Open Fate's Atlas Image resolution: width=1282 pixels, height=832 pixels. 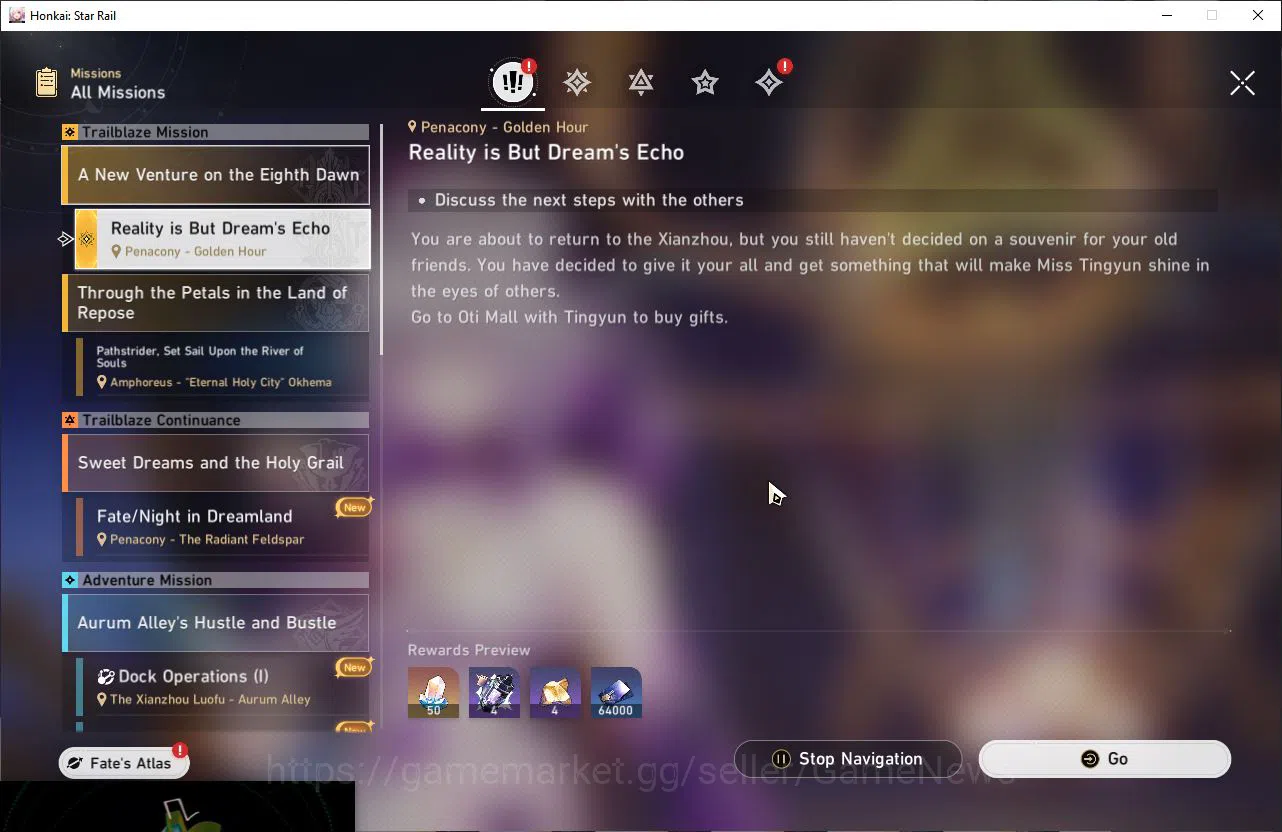click(123, 763)
